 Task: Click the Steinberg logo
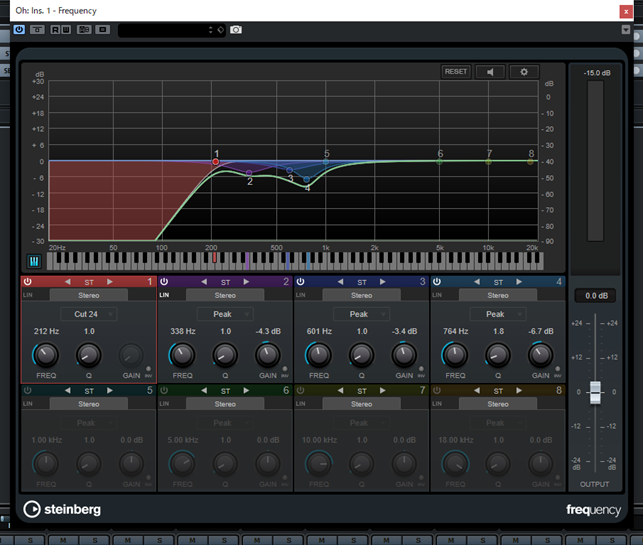coord(62,509)
